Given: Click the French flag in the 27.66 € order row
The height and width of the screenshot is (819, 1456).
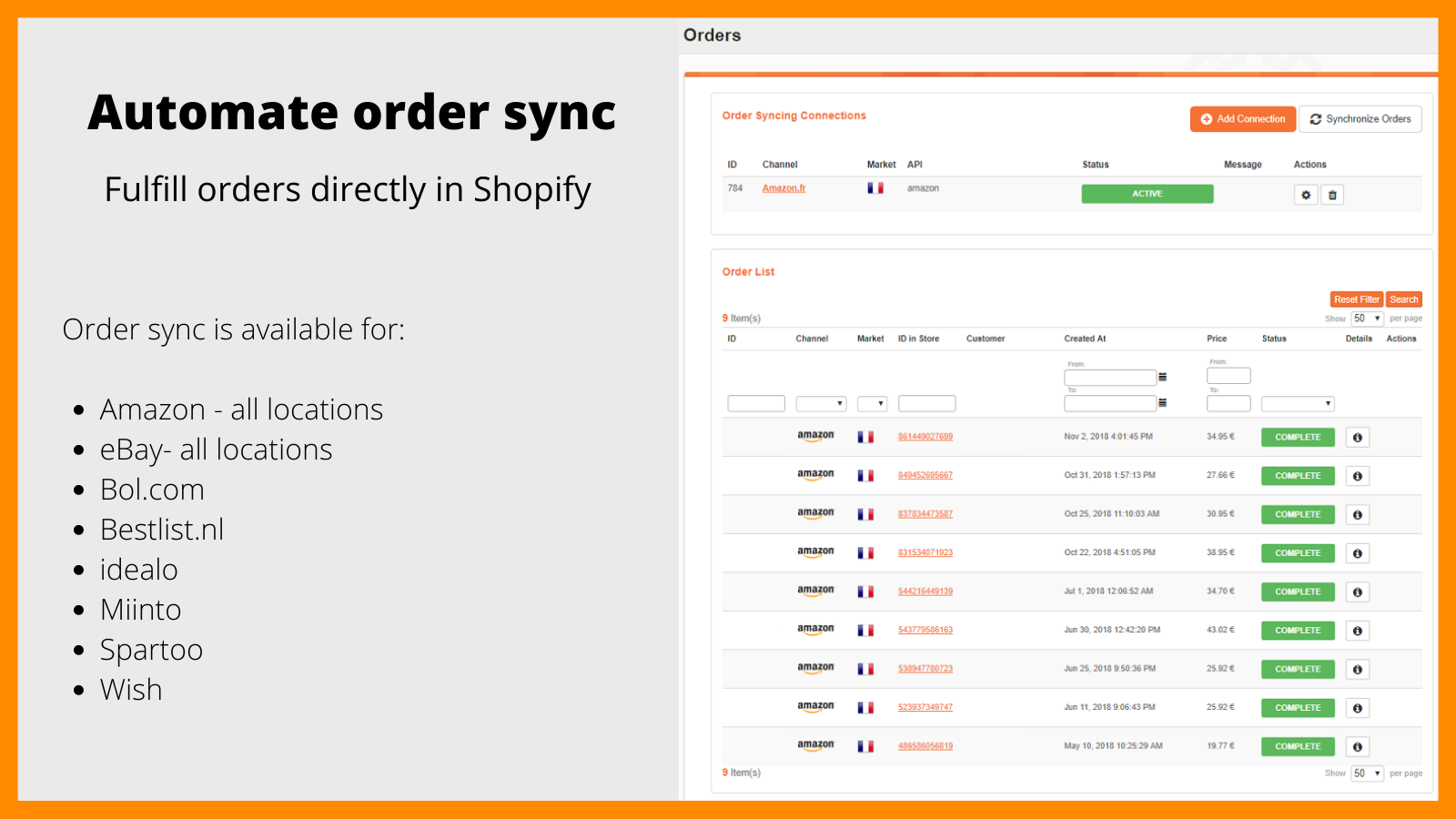Looking at the screenshot, I should [x=865, y=476].
